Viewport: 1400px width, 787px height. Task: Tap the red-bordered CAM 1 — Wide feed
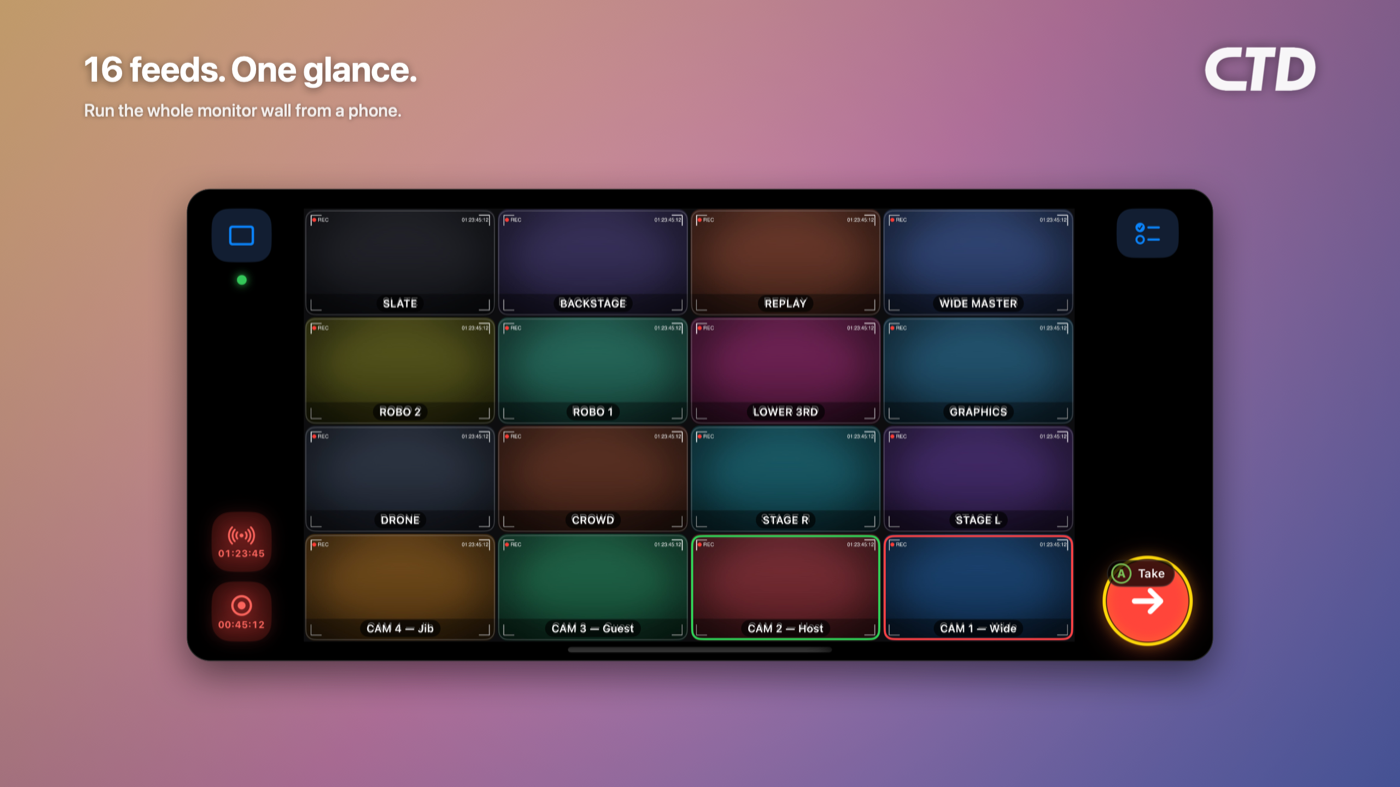click(x=978, y=587)
